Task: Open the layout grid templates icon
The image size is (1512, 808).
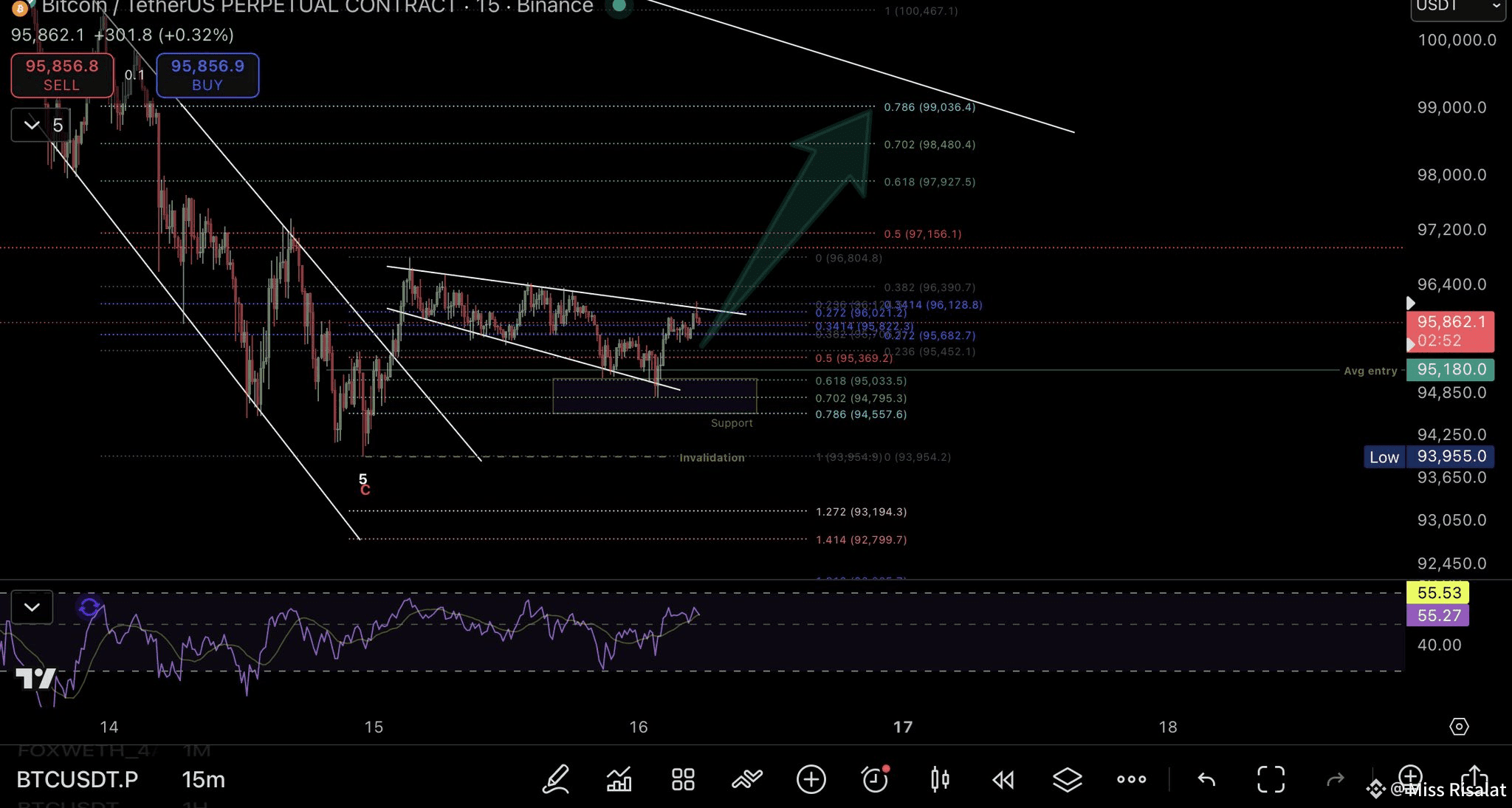Action: (x=683, y=779)
